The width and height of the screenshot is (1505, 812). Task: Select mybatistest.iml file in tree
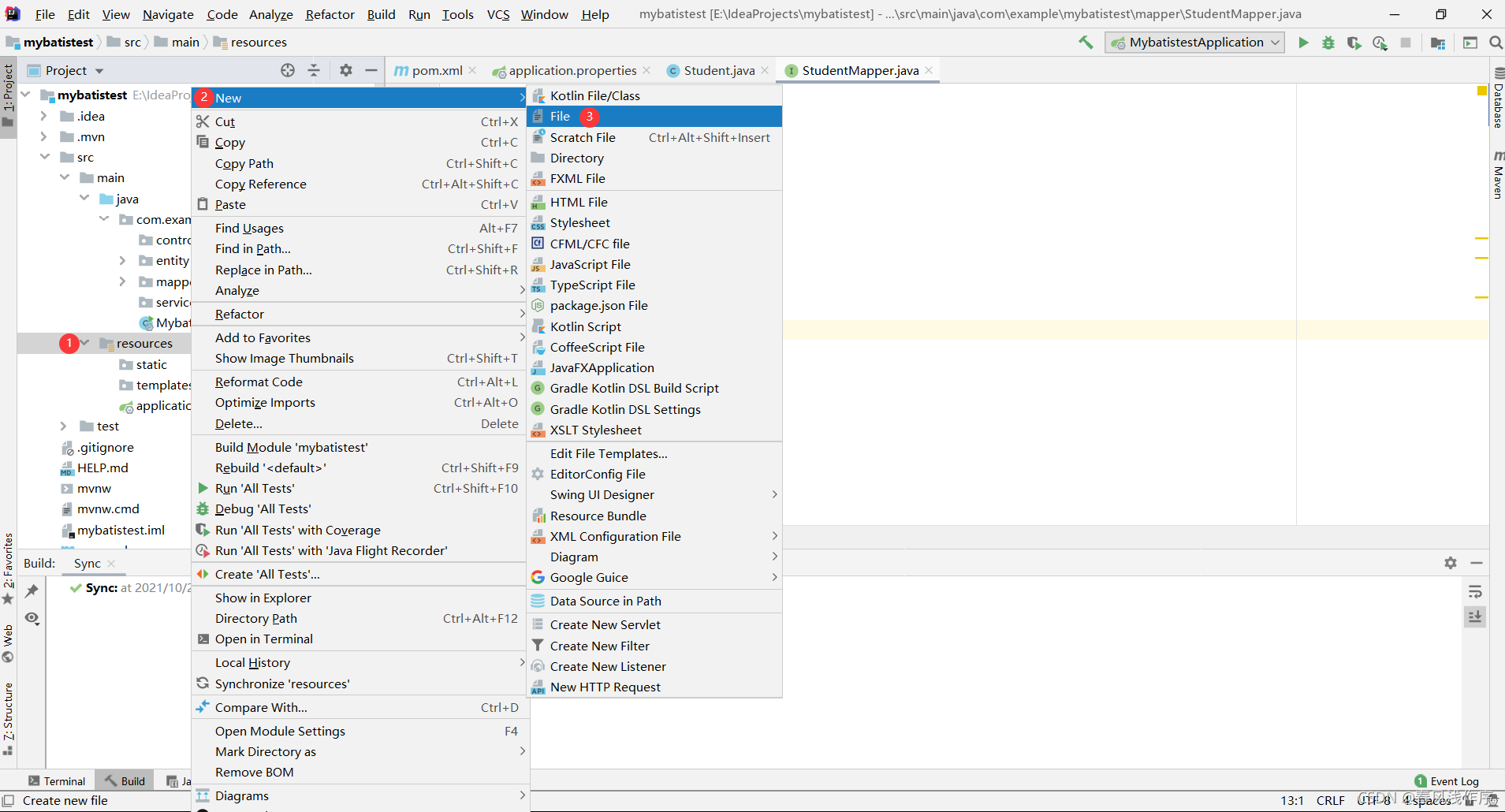click(121, 530)
